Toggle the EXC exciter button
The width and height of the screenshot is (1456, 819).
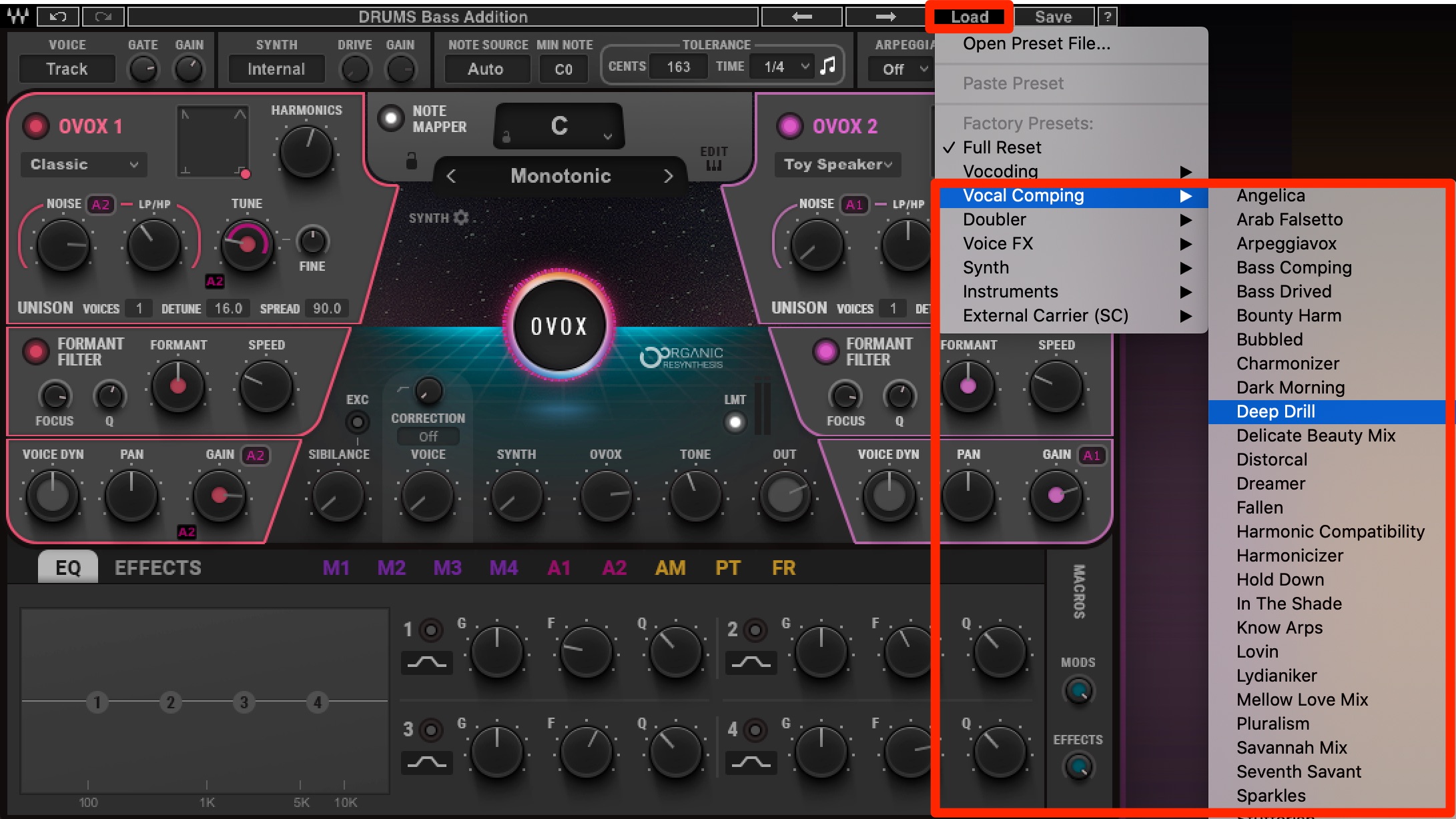(x=358, y=422)
